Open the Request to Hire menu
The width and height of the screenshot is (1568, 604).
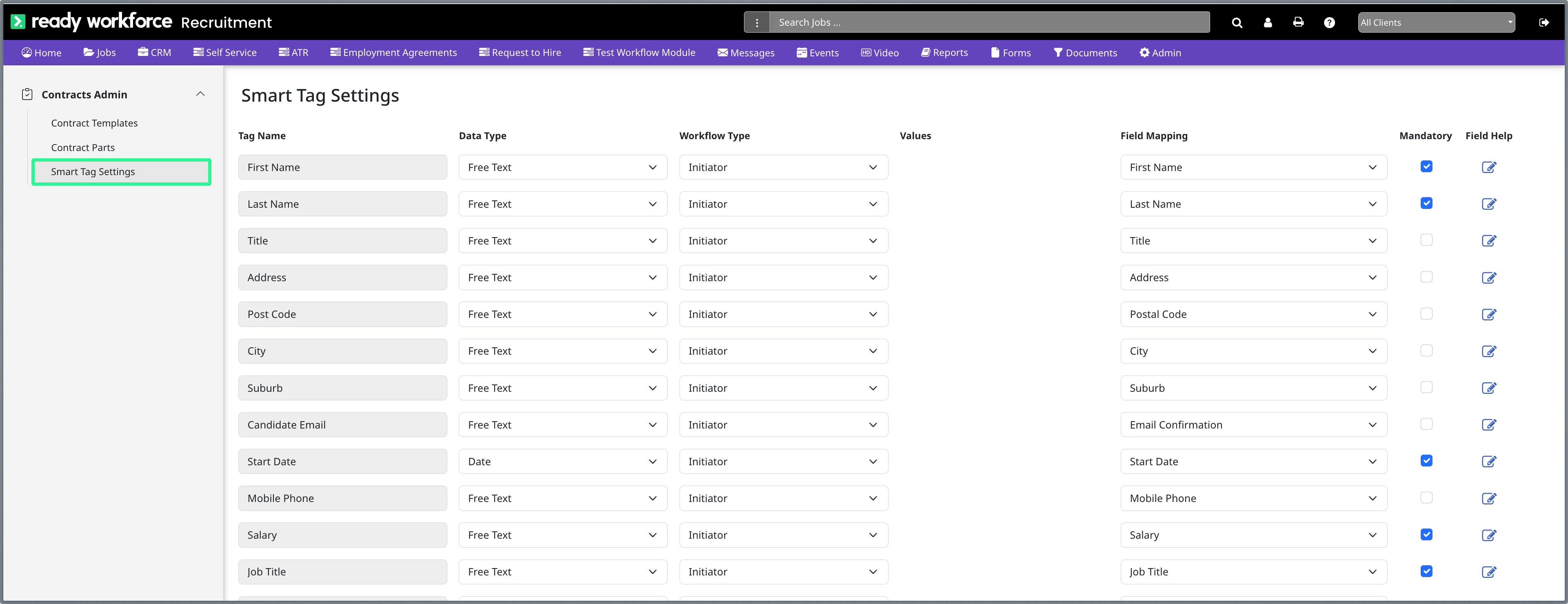[520, 53]
